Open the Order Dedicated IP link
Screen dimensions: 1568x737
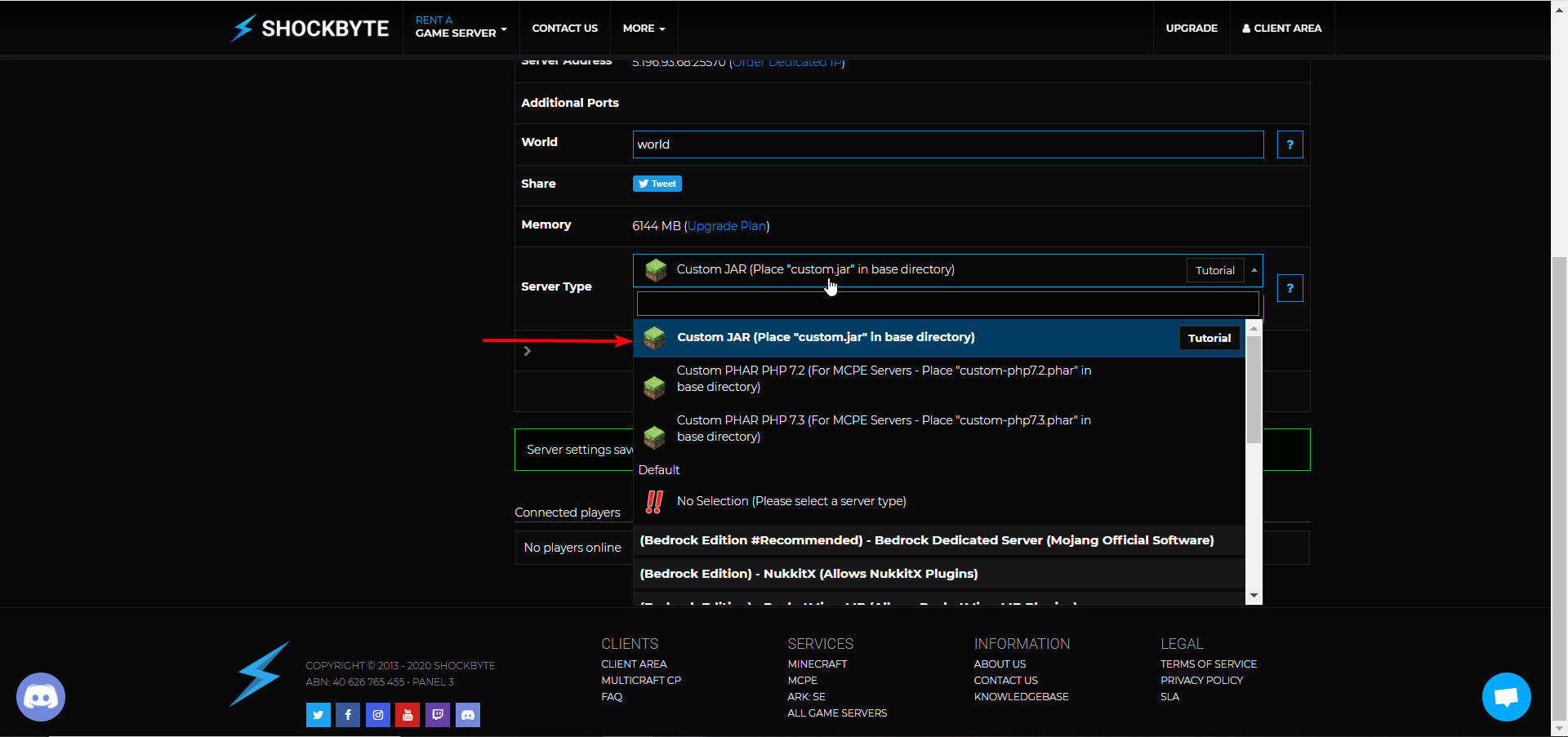(787, 63)
